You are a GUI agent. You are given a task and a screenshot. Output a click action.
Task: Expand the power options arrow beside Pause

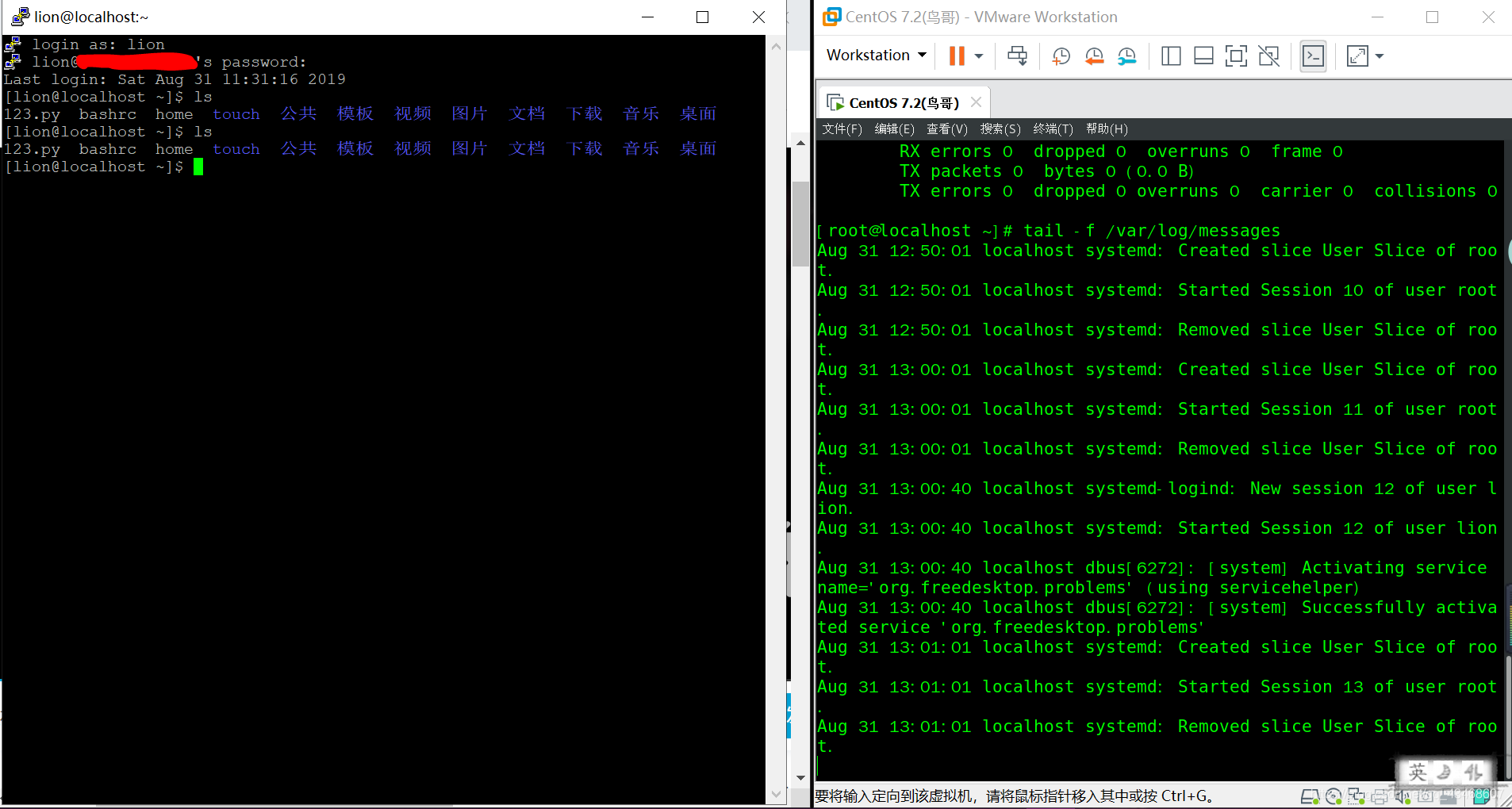click(979, 56)
